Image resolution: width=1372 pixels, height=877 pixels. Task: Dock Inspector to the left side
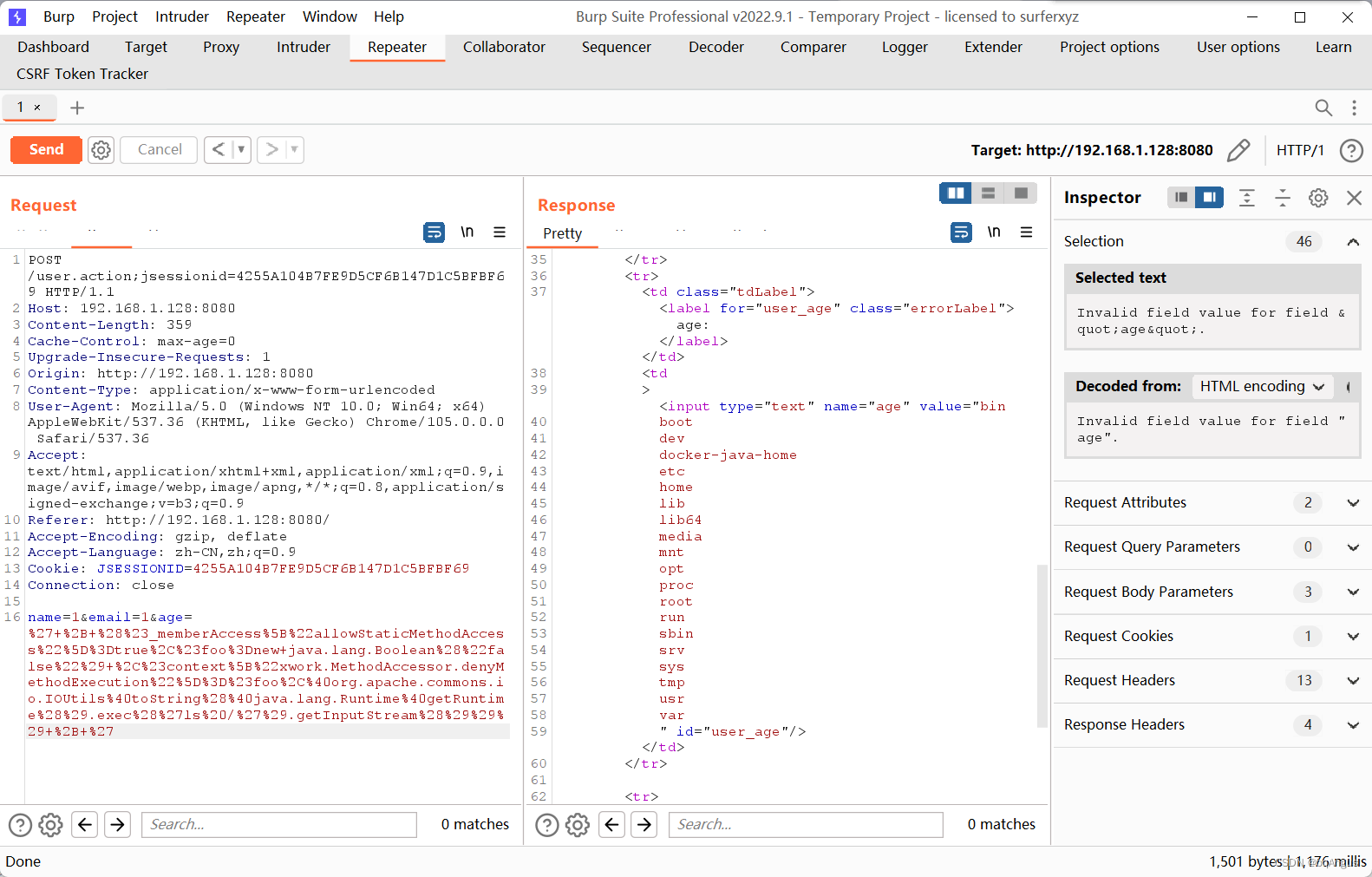pos(1181,198)
